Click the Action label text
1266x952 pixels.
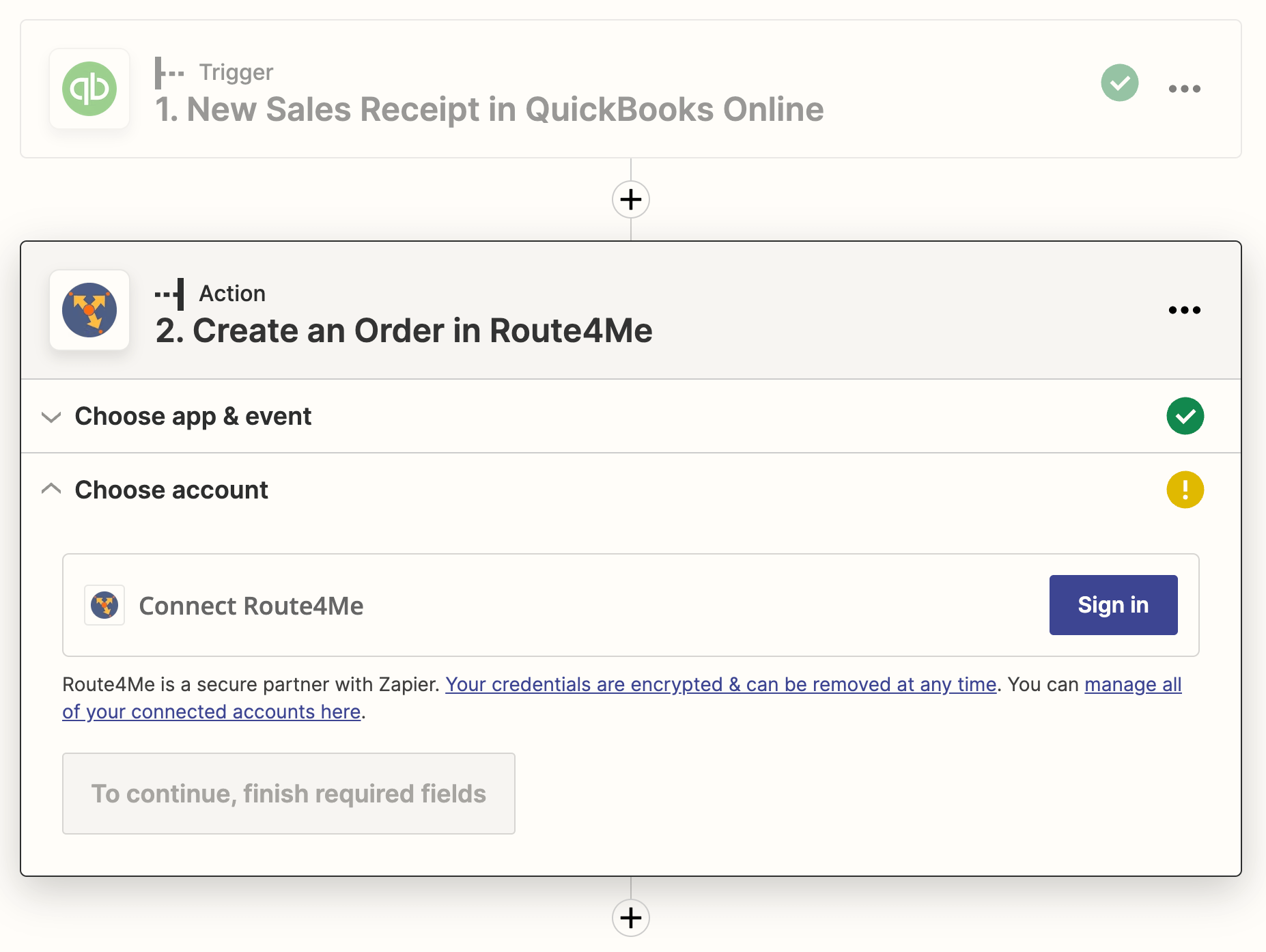click(232, 294)
